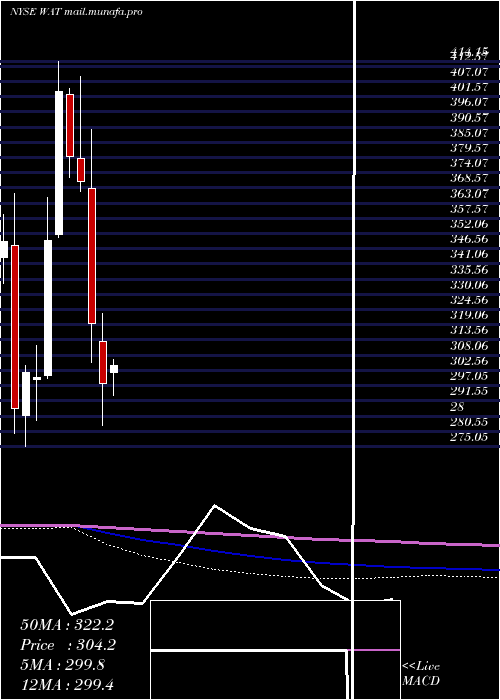Image resolution: width=500 pixels, height=700 pixels.
Task: Click the 330.06 price axis label
Action: click(469, 285)
